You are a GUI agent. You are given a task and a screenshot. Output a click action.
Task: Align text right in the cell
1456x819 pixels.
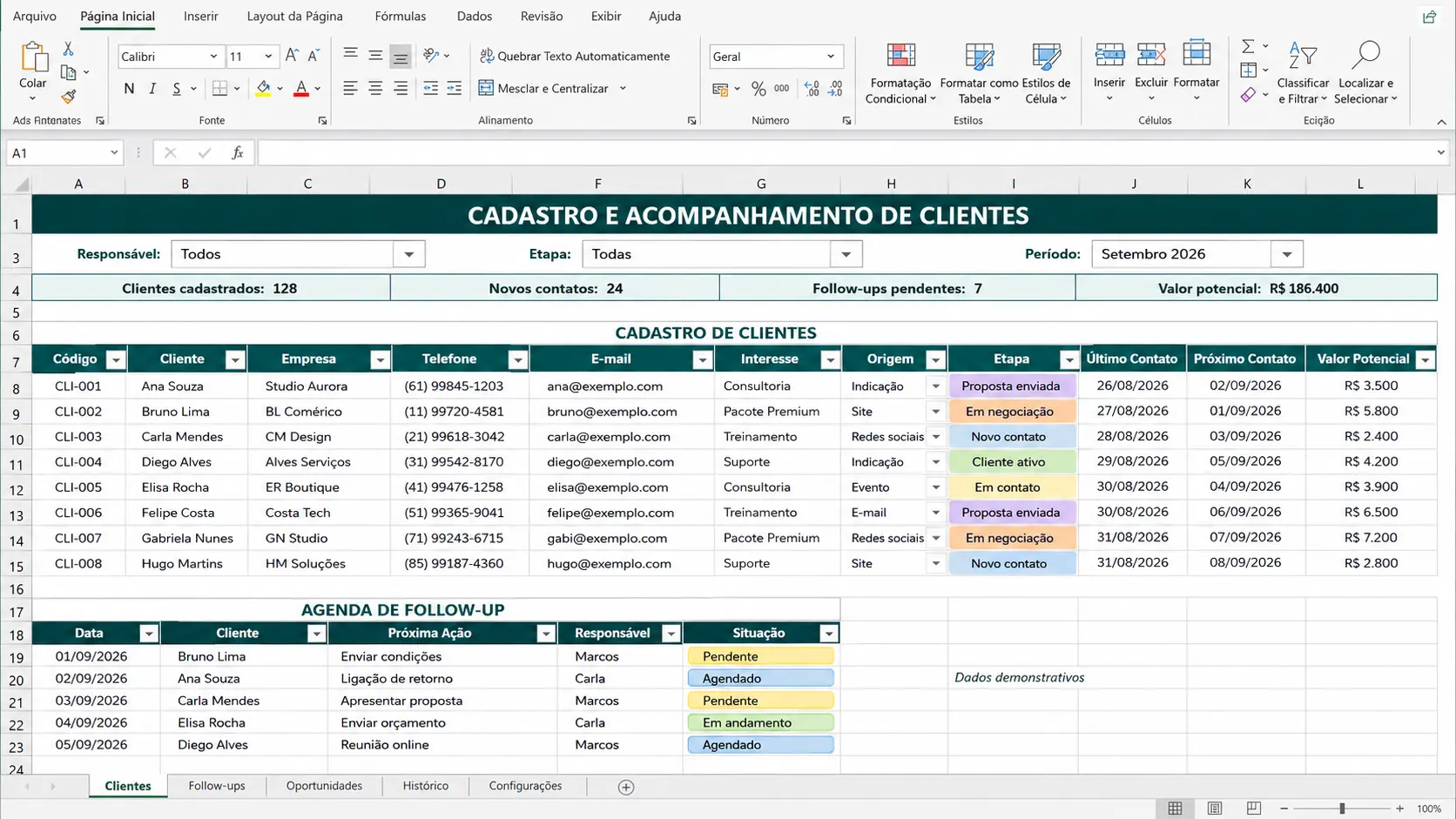[400, 88]
